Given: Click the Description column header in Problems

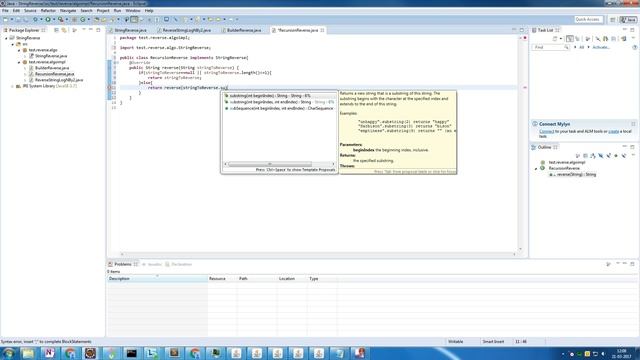Looking at the screenshot, I should pos(157,279).
